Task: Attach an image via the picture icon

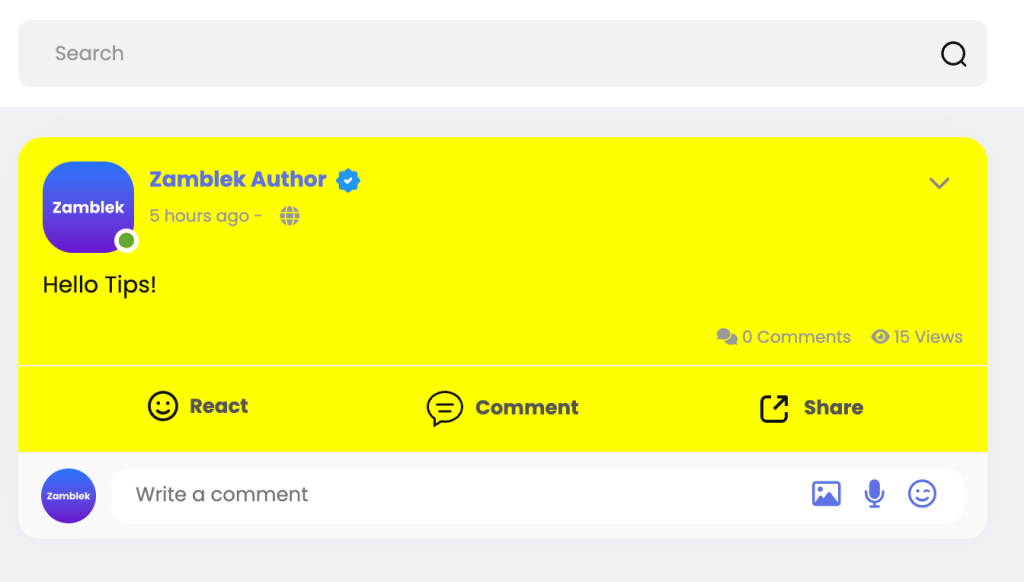Action: (826, 494)
